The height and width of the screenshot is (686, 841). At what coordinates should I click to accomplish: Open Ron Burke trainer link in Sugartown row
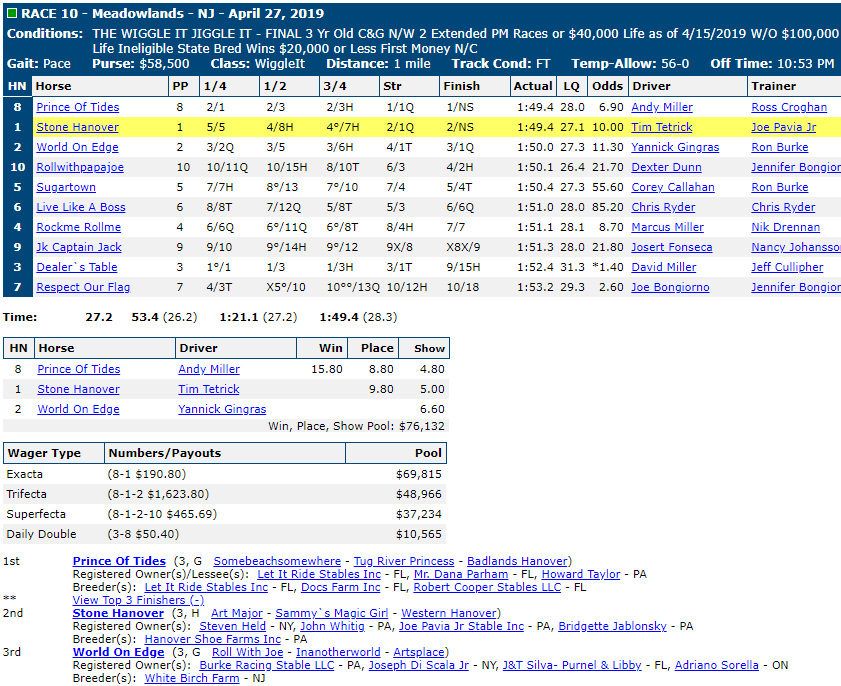(x=780, y=187)
